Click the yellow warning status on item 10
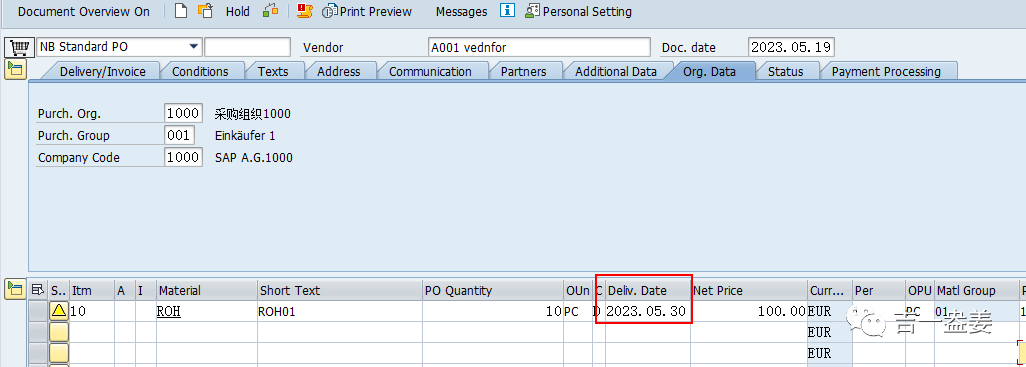Viewport: 1026px width, 367px height. point(59,311)
